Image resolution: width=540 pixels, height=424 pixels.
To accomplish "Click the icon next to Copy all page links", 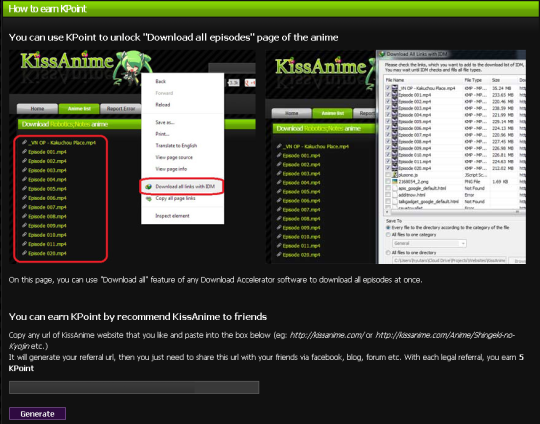I will click(148, 199).
